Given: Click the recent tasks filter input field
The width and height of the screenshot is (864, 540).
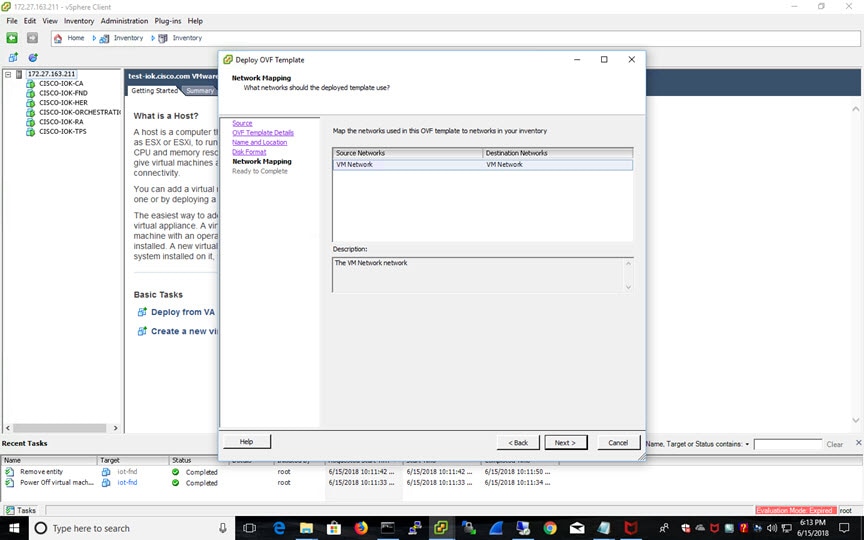Looking at the screenshot, I should pos(787,444).
